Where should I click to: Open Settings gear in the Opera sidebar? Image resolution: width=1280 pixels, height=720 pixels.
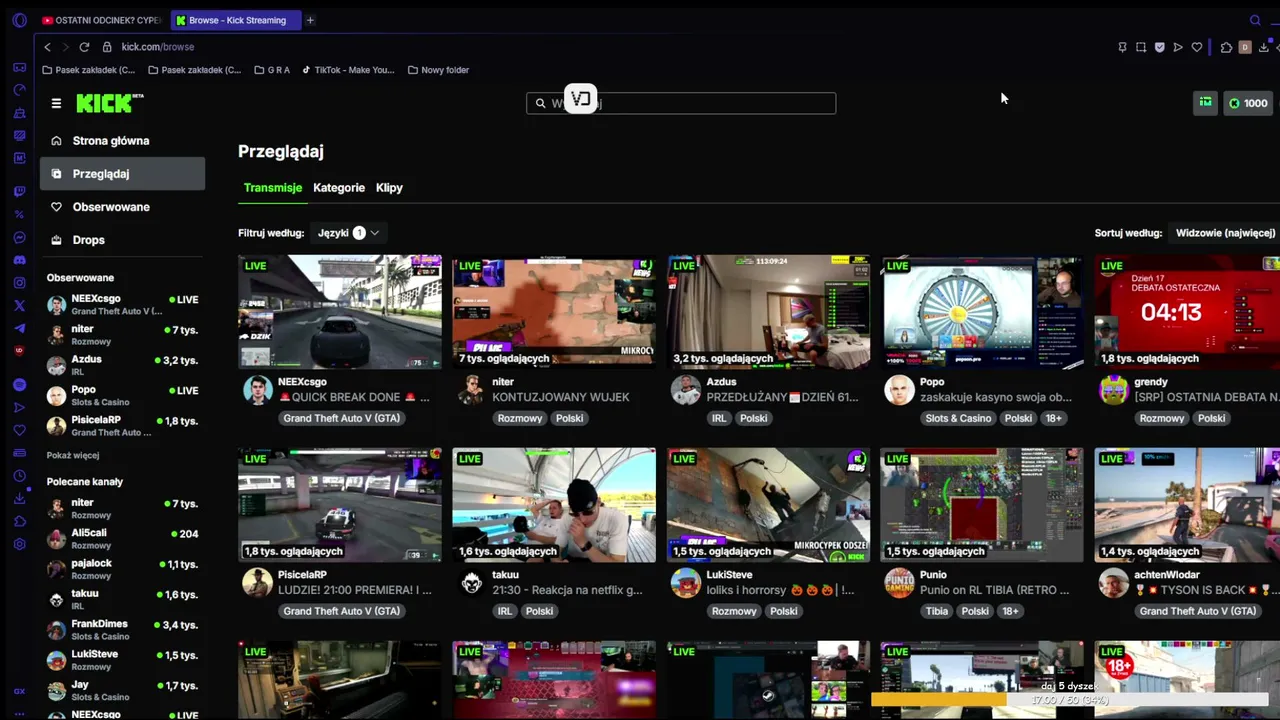tap(19, 544)
